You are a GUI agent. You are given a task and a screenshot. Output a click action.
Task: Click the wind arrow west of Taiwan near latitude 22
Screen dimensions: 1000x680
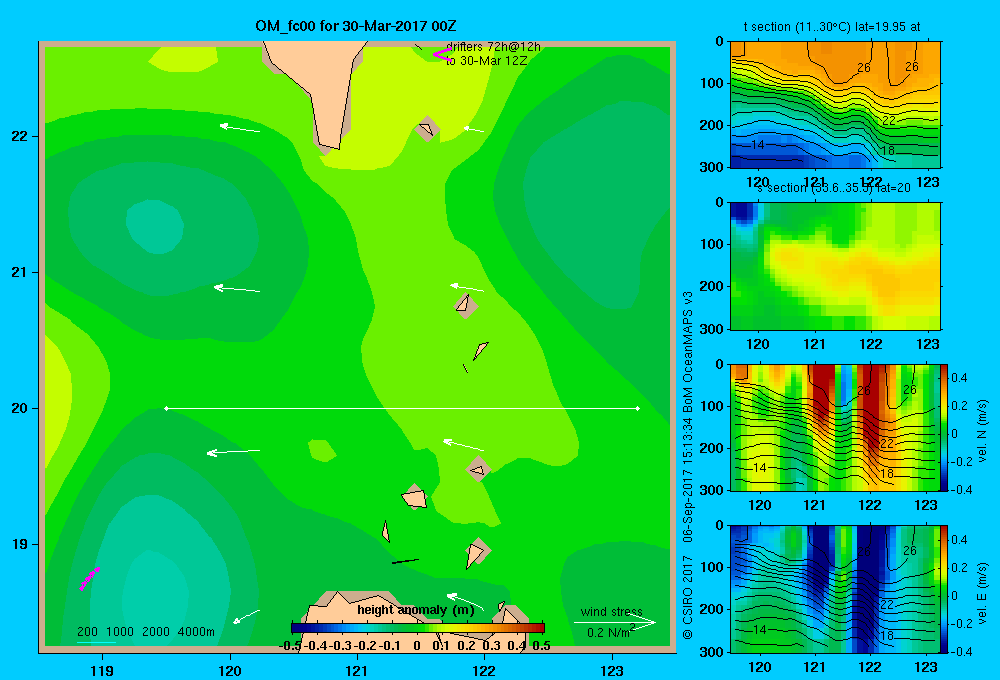[x=240, y=128]
